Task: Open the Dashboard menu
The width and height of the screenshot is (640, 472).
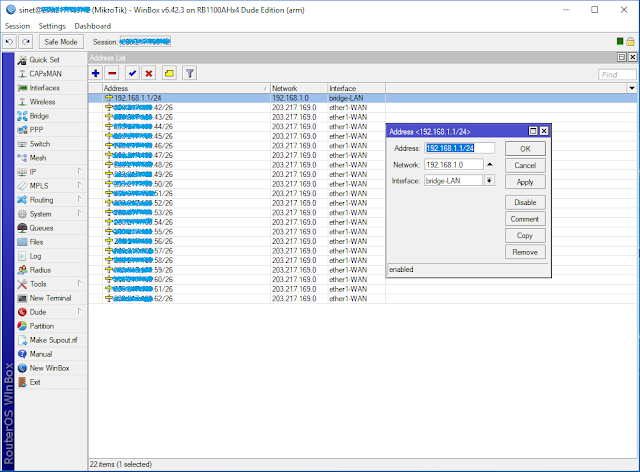Action: [93, 26]
